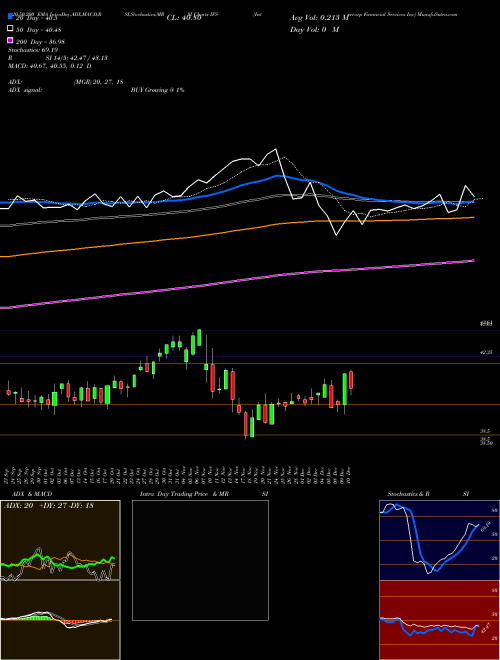
Task: Open the empty Intra Day Trading Price panel
Action: (200, 560)
